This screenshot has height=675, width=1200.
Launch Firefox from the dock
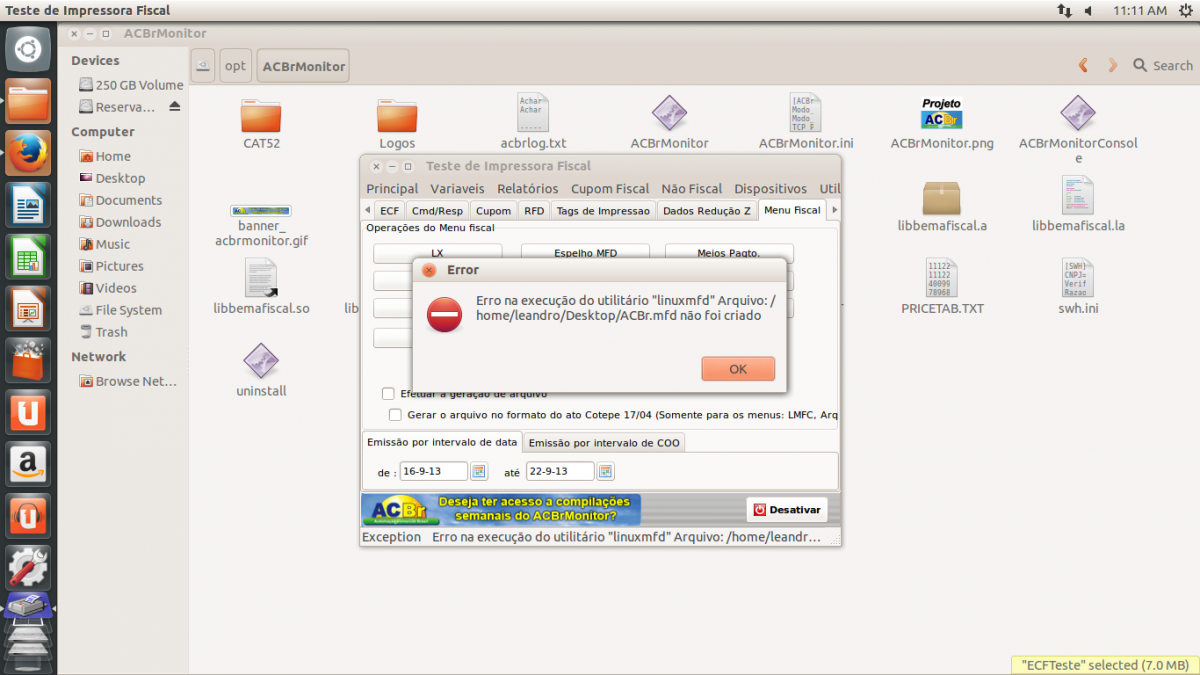28,153
